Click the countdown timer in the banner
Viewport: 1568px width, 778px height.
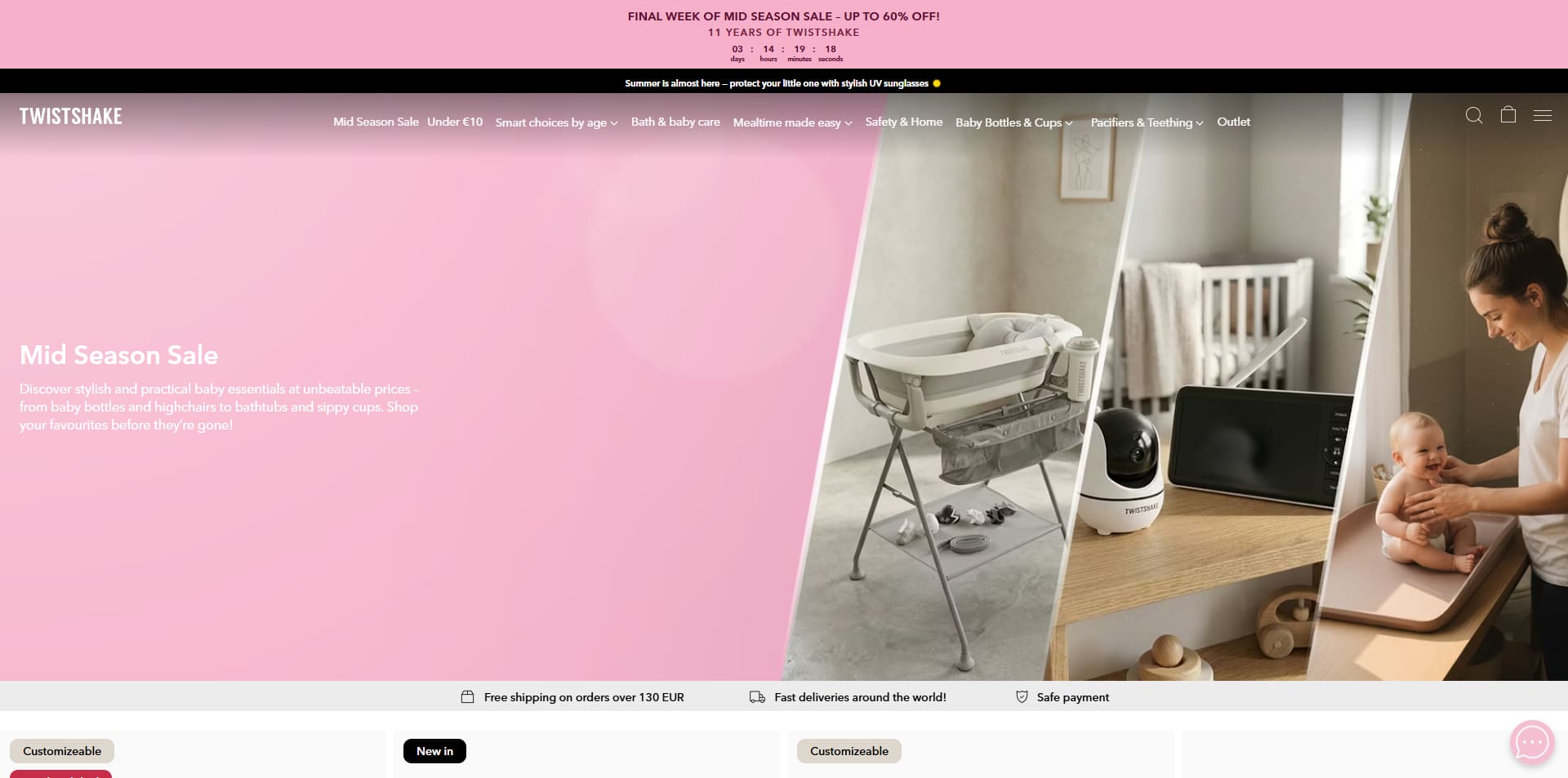[785, 53]
